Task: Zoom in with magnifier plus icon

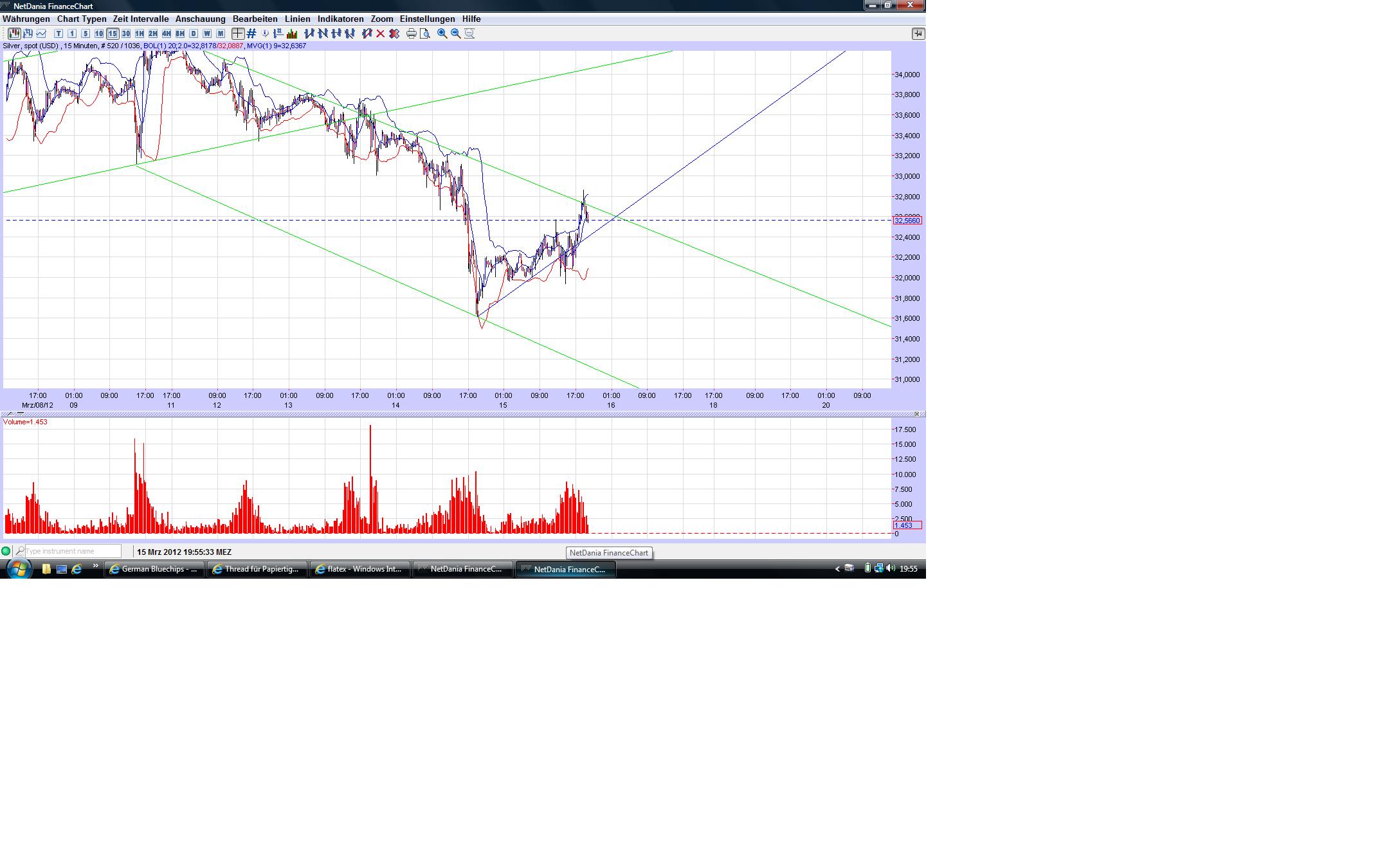Action: [442, 33]
